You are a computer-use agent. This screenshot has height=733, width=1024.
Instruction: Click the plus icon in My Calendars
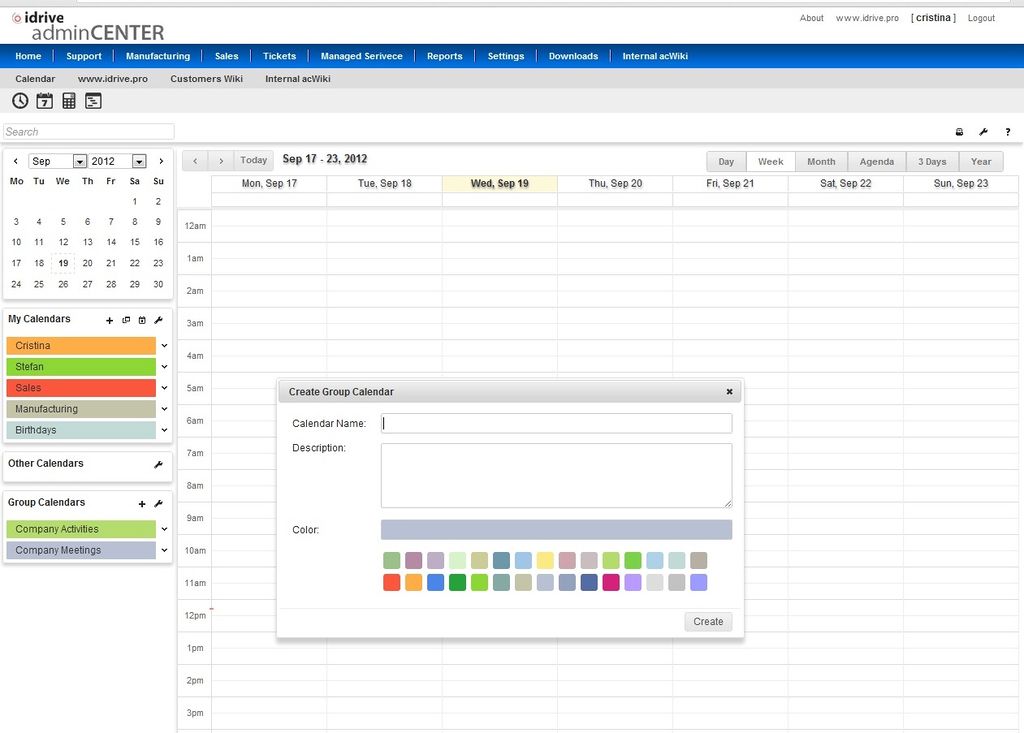[110, 320]
